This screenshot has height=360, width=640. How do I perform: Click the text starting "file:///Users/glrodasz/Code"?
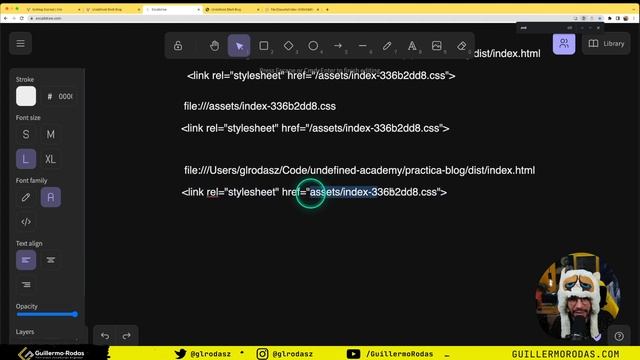pyautogui.click(x=359, y=170)
